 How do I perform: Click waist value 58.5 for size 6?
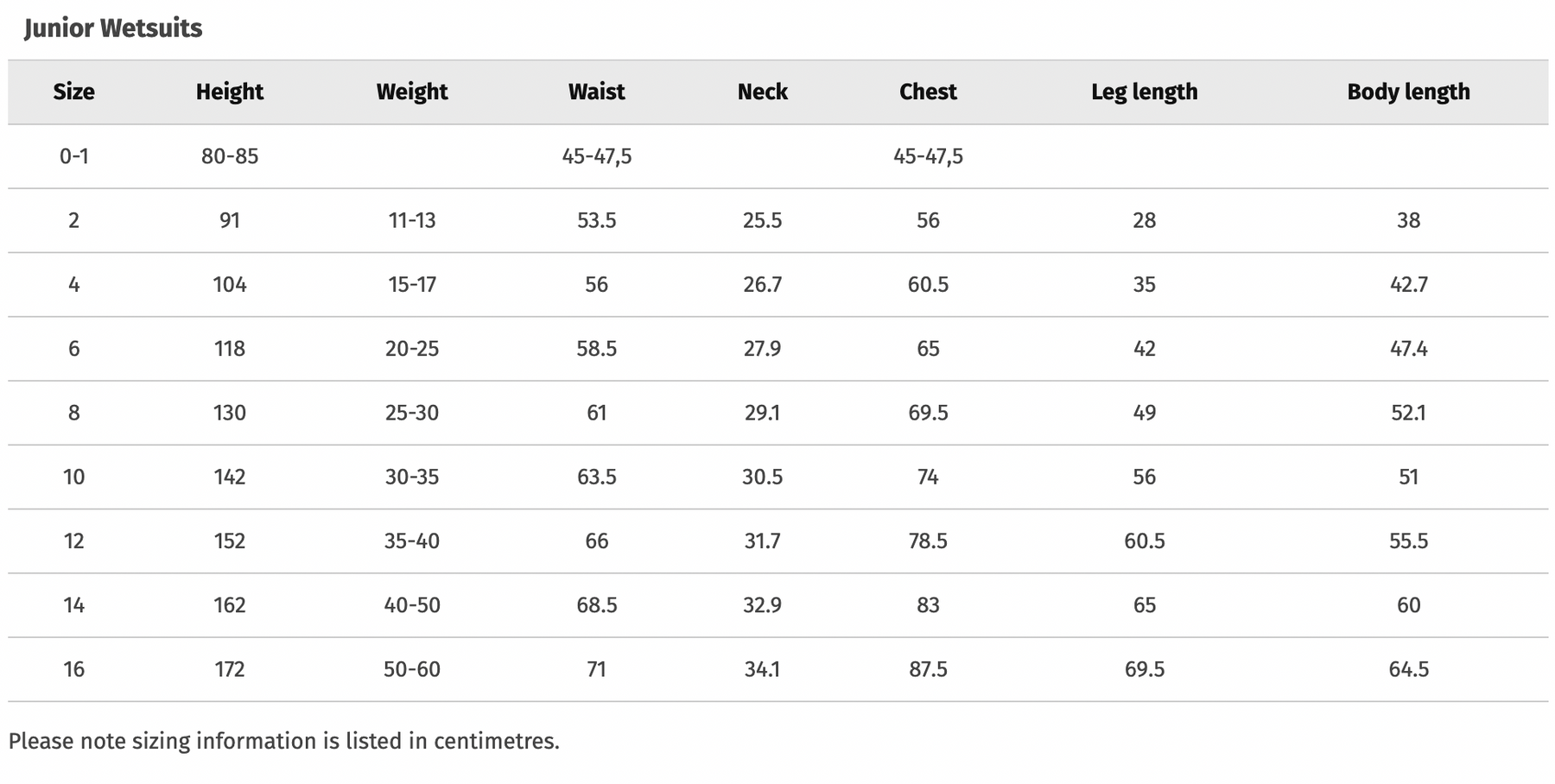click(x=596, y=349)
